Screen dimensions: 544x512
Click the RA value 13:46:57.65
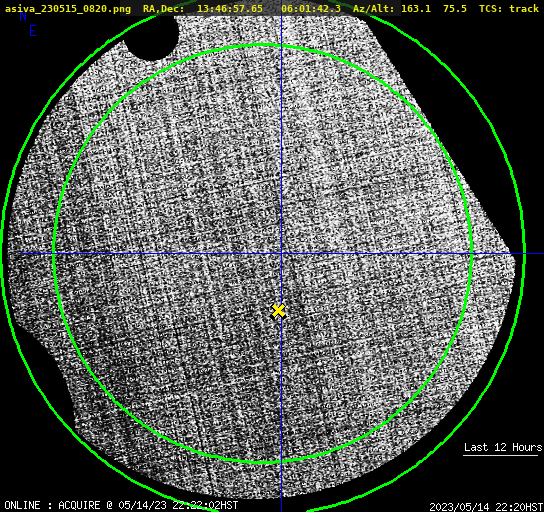230,9
